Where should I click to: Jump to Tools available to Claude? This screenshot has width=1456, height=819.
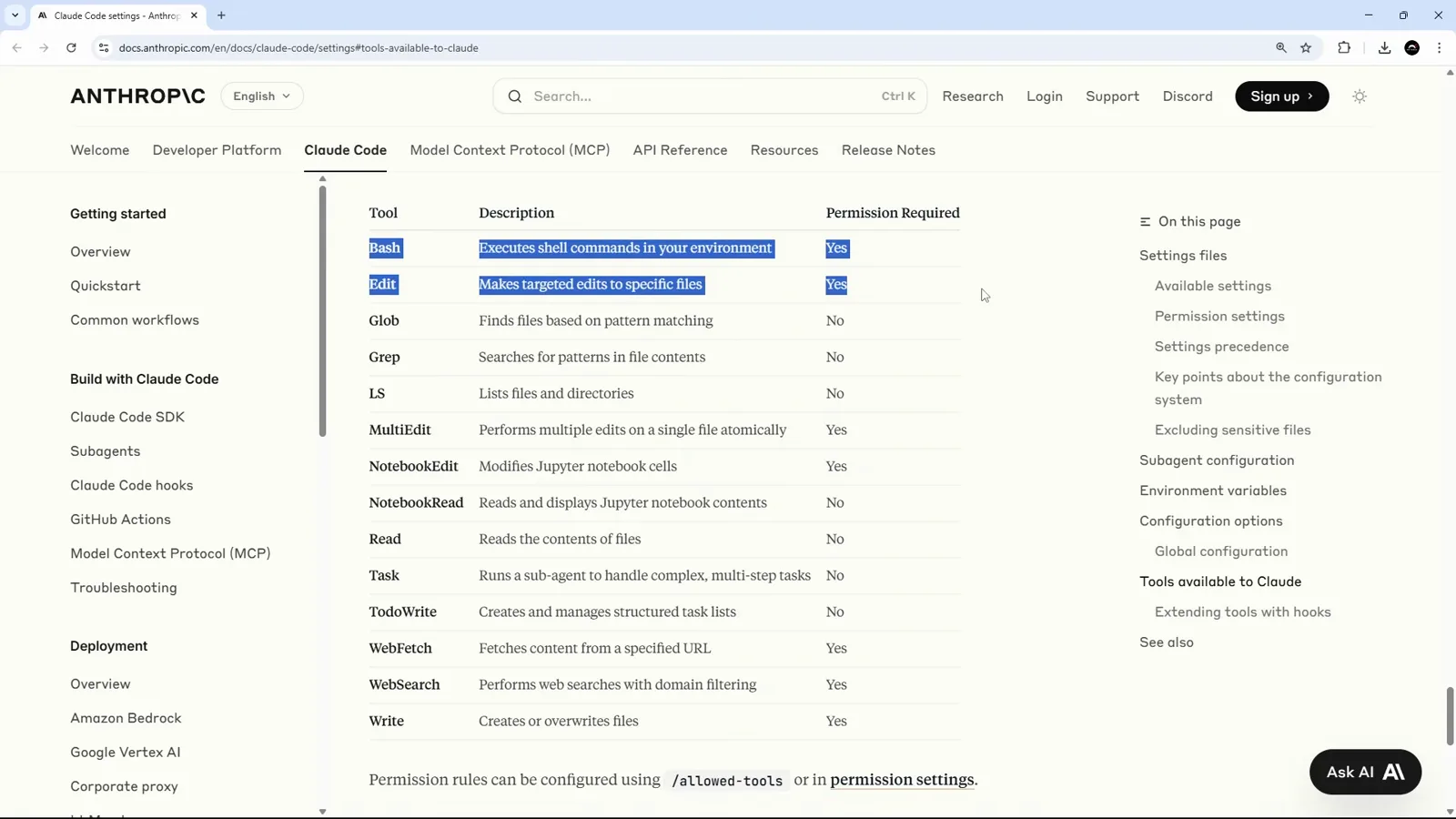(x=1220, y=581)
